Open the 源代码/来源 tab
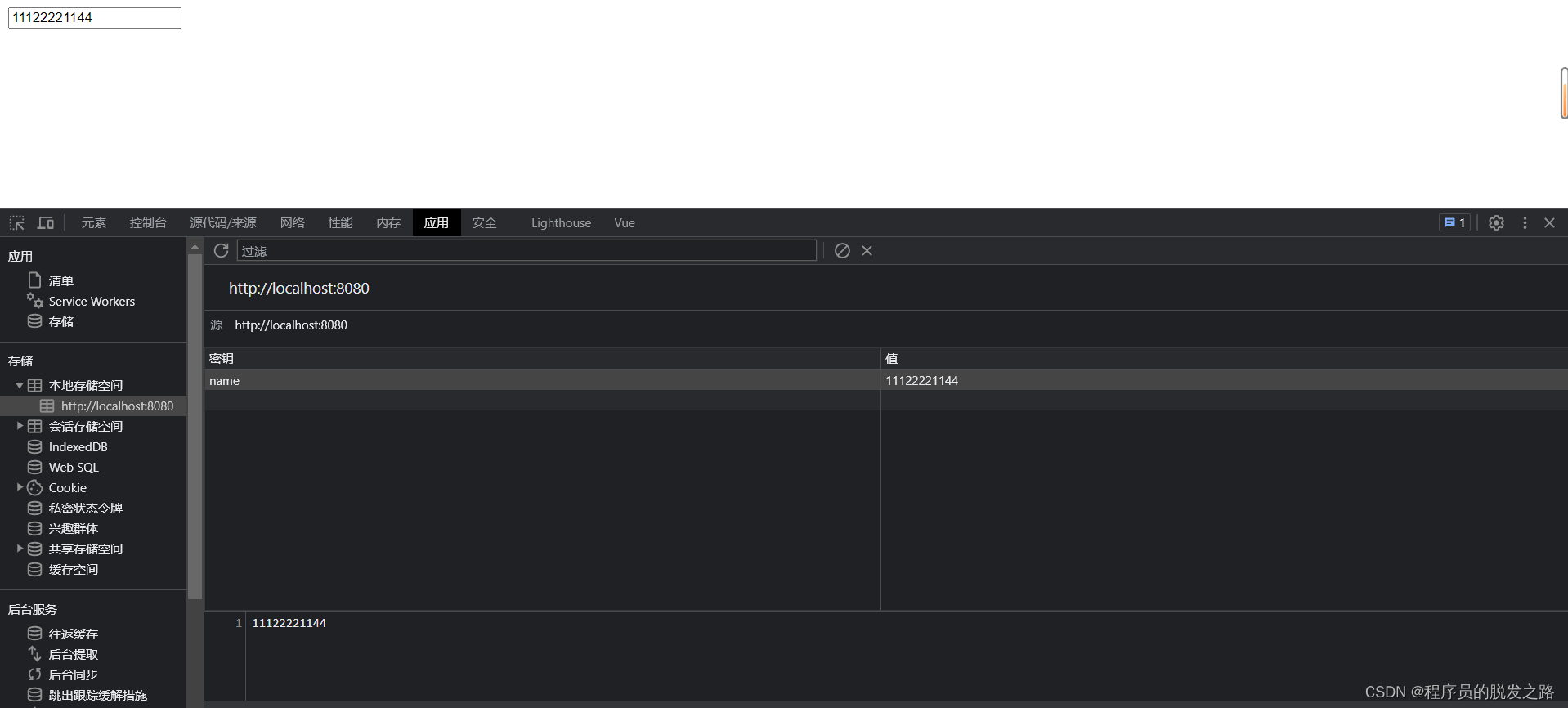The width and height of the screenshot is (1568, 708). pos(223,222)
